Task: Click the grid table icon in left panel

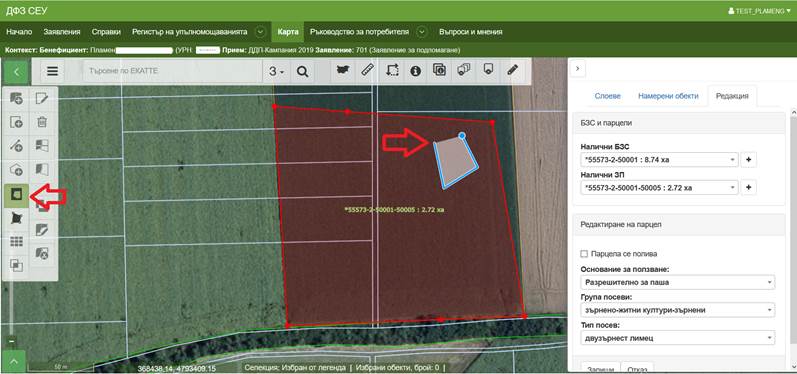Action: tap(17, 241)
